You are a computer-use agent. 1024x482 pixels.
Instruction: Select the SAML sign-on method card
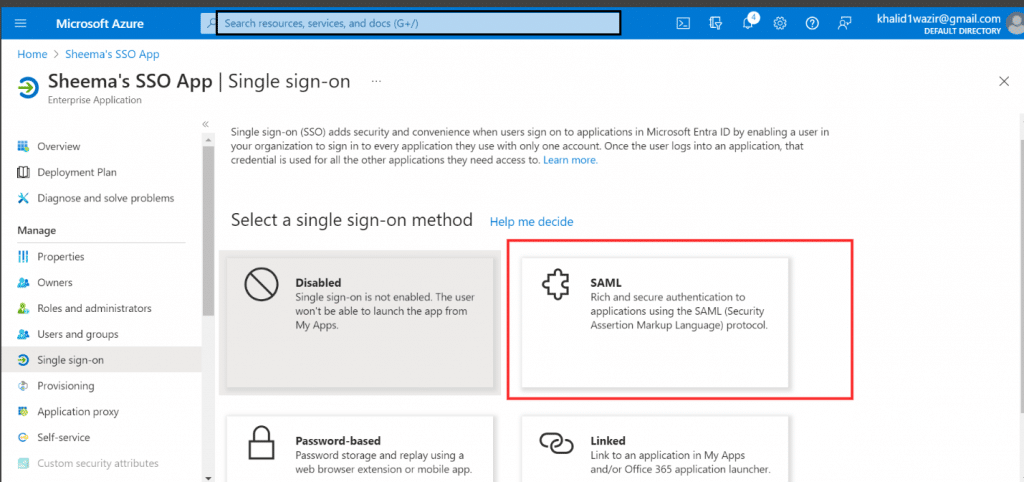655,323
